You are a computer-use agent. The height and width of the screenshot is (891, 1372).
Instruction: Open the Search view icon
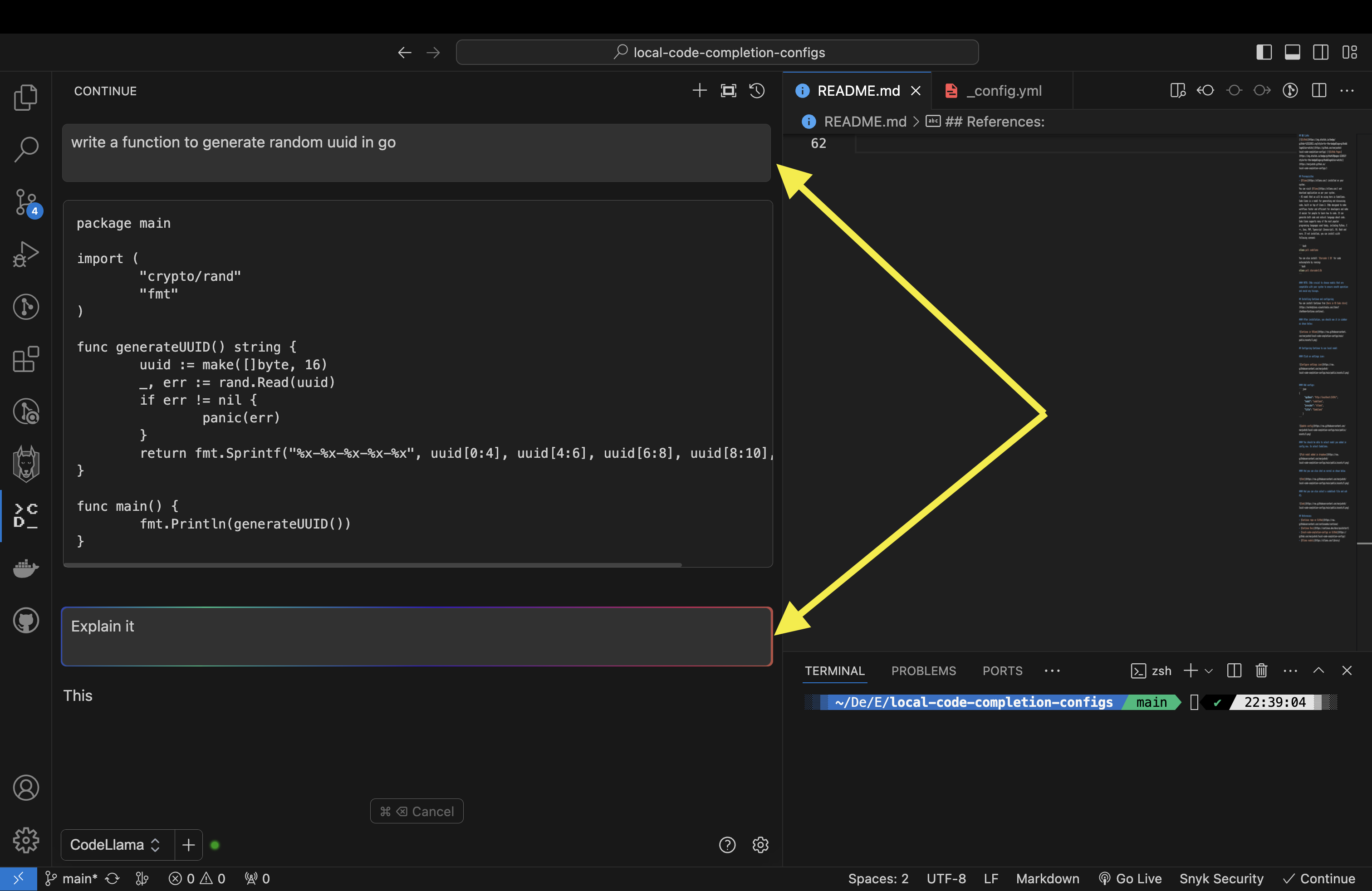point(25,149)
